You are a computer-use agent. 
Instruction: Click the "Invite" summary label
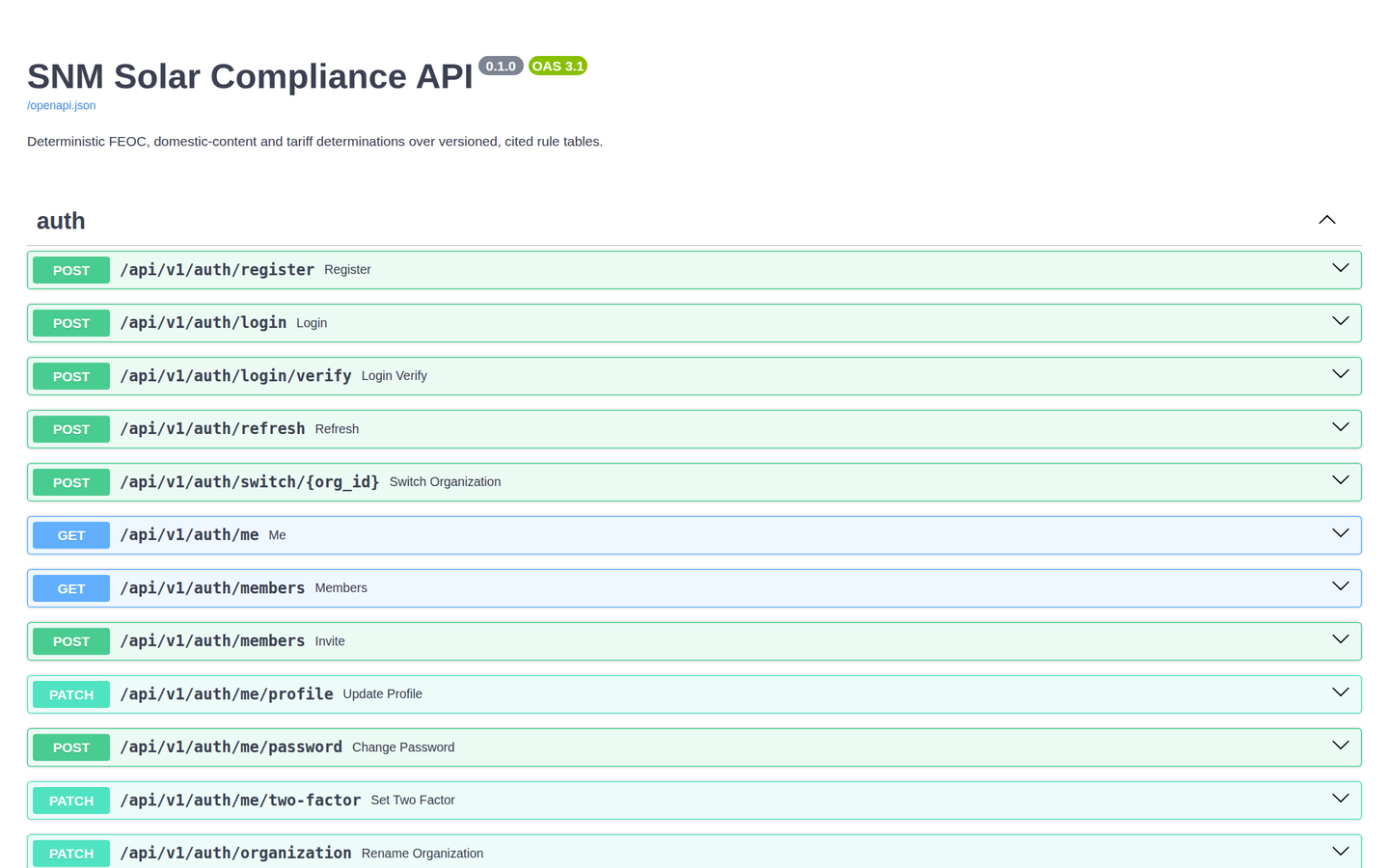(330, 641)
